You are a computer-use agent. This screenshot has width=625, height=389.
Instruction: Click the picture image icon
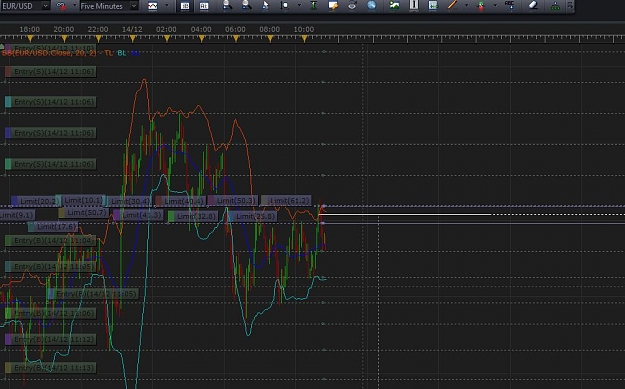(x=394, y=5)
